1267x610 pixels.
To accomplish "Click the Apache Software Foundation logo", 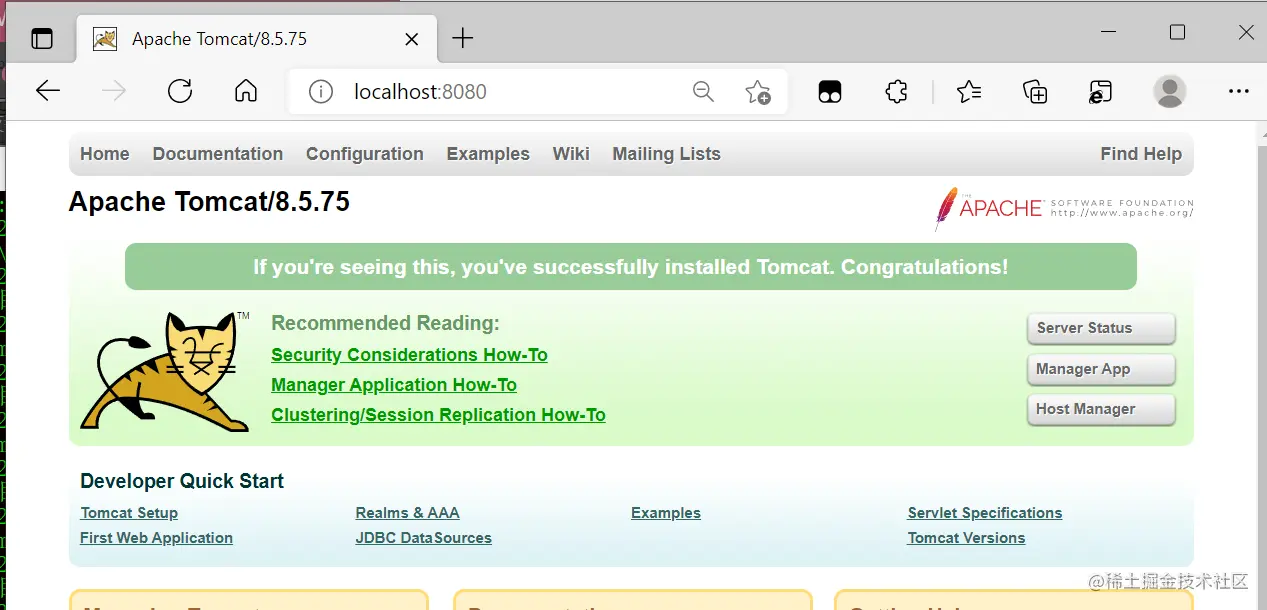I will [1064, 208].
